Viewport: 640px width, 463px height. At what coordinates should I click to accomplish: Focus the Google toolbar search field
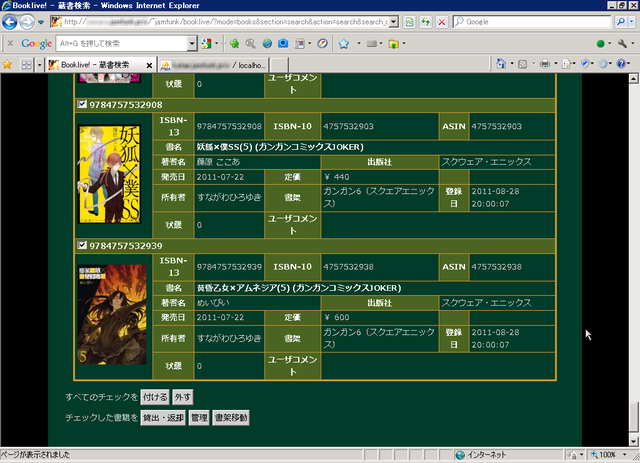click(122, 43)
